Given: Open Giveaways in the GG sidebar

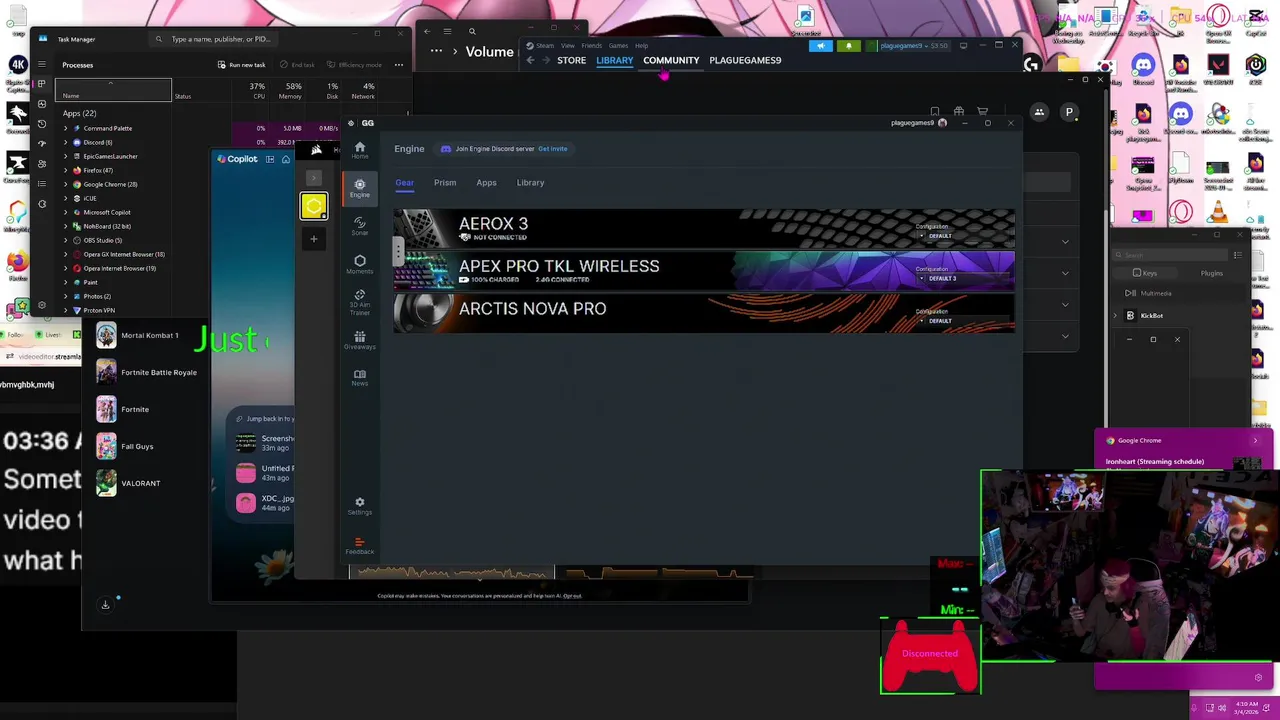Looking at the screenshot, I should 359,340.
